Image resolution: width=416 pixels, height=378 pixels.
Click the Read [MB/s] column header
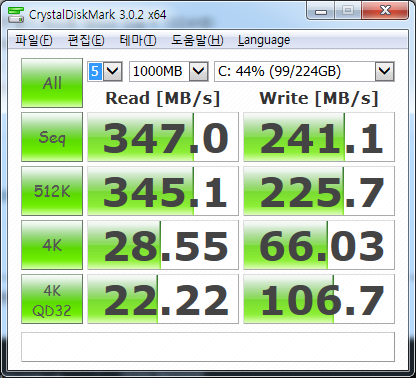pyautogui.click(x=163, y=98)
